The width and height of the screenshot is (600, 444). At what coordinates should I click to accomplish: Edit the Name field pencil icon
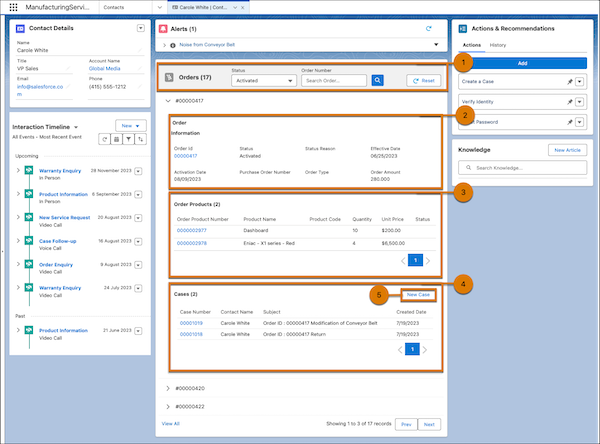pyautogui.click(x=140, y=50)
